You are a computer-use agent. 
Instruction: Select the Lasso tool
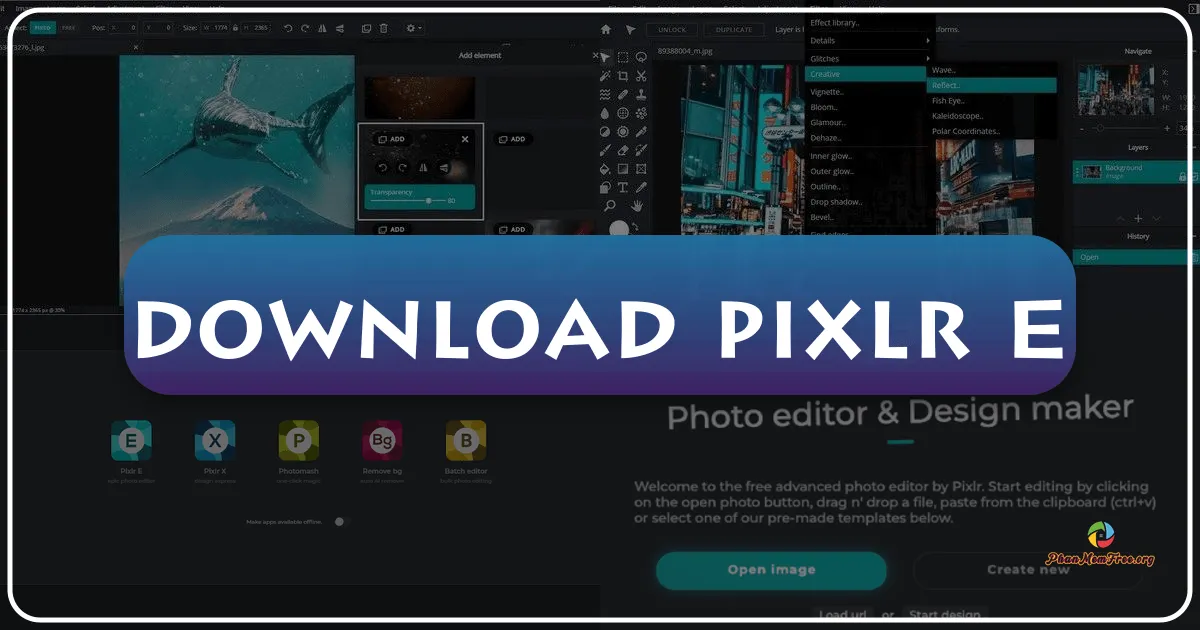[641, 58]
